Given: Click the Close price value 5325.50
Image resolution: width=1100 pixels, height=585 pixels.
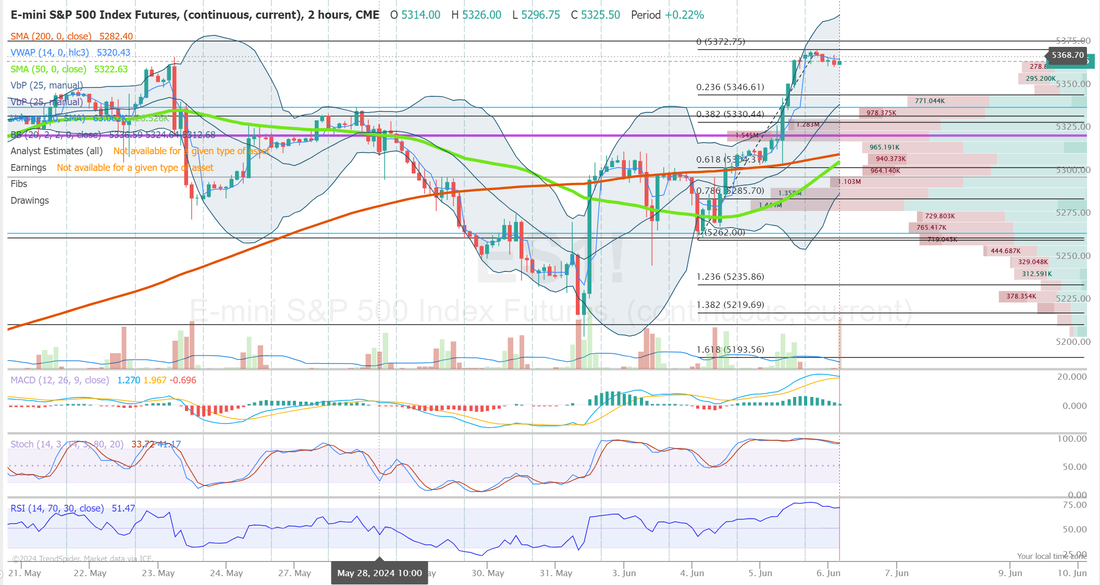Looking at the screenshot, I should click(x=600, y=15).
